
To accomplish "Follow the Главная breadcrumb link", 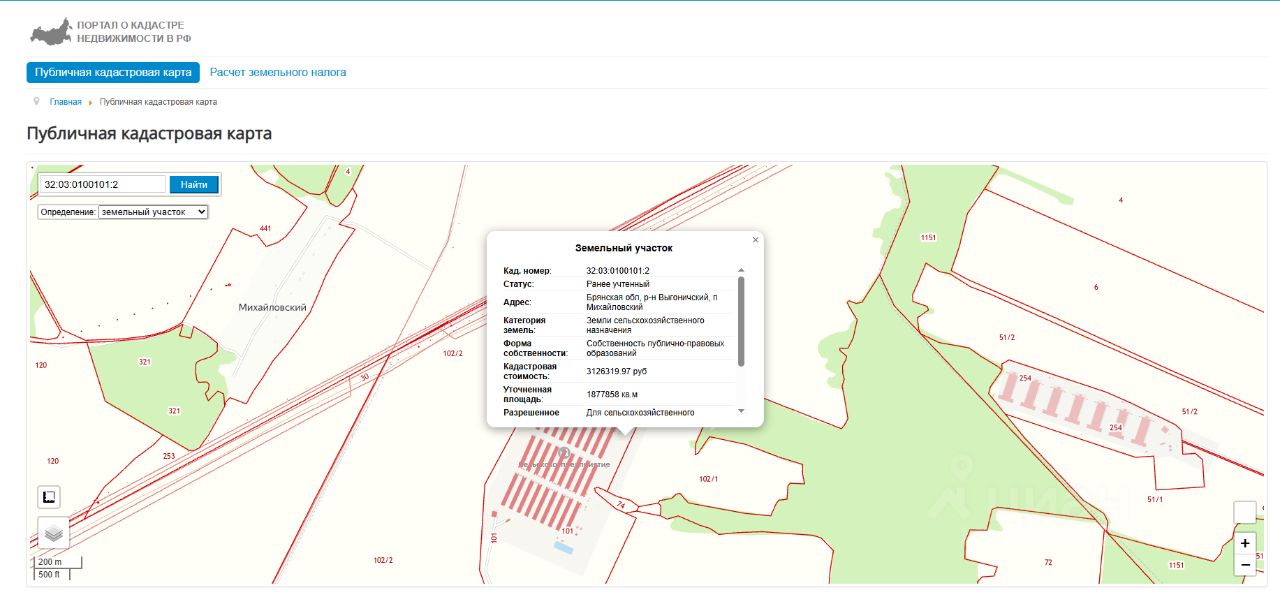I will tap(66, 102).
